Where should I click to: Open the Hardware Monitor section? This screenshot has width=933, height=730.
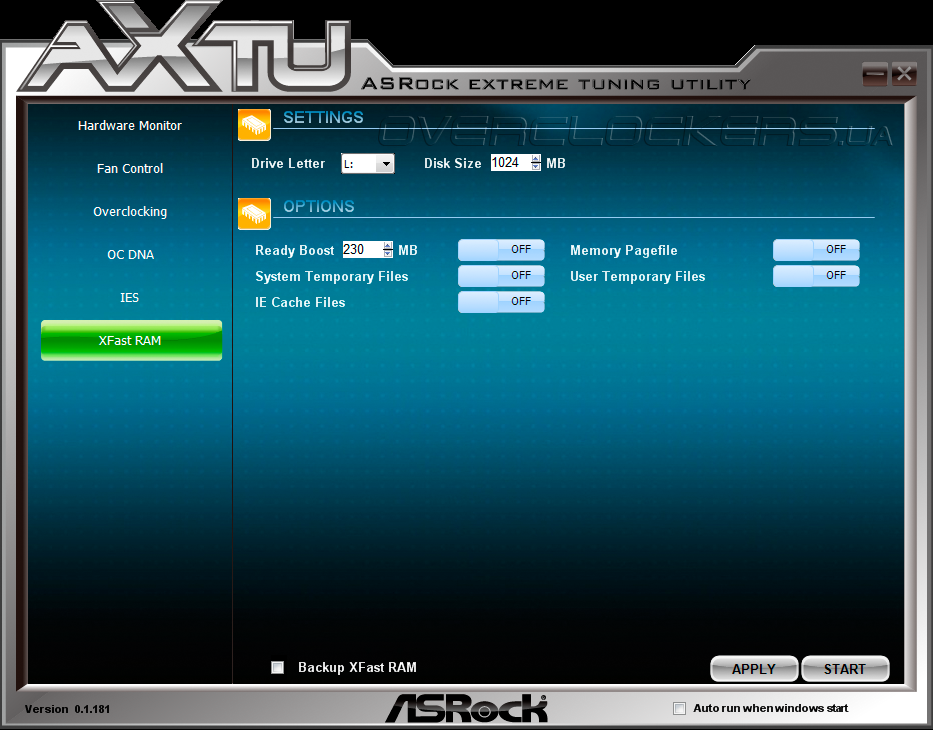click(x=130, y=126)
